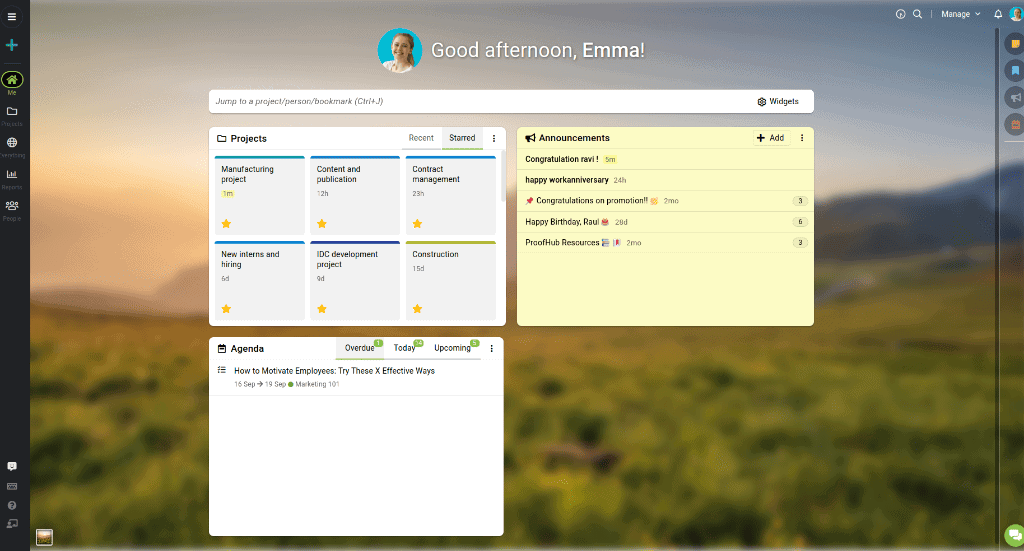Open the Everything globe icon
Screen dimensions: 1024x551
(12, 143)
